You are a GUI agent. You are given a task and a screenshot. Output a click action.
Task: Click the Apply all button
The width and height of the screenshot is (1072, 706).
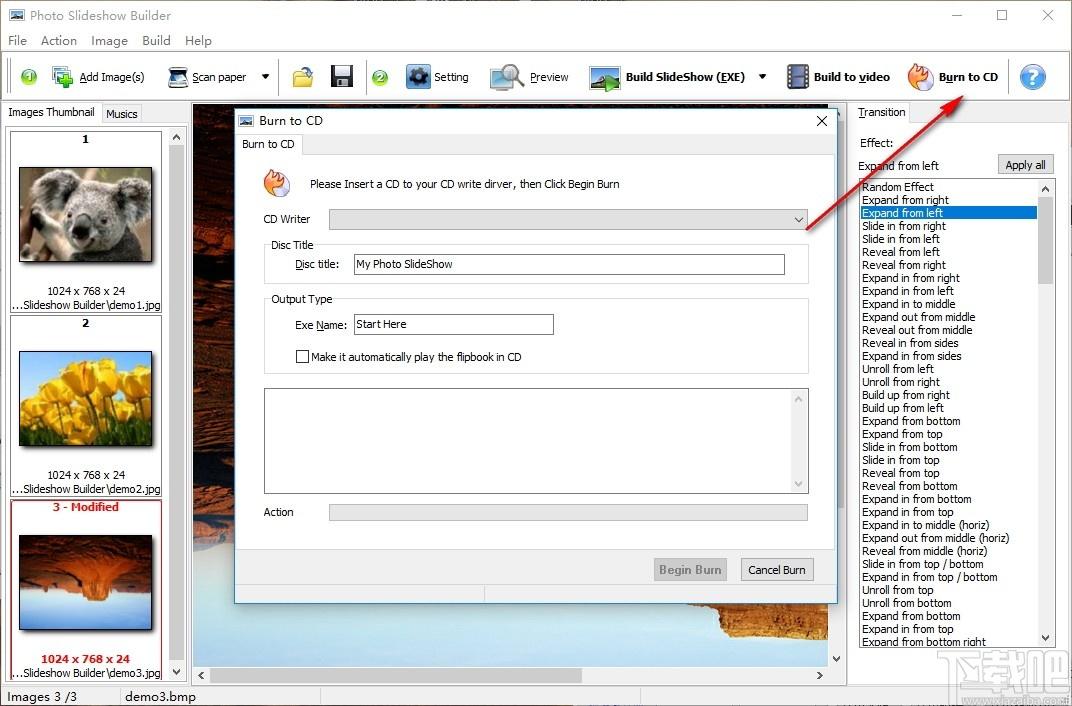click(1025, 165)
